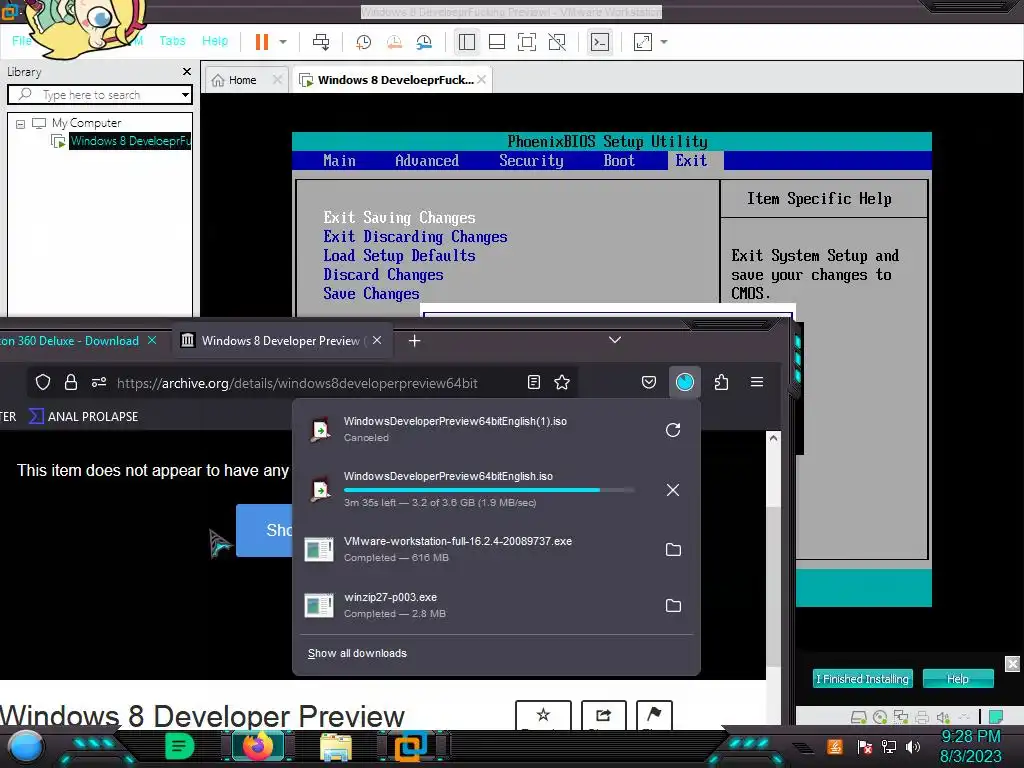Click the Firefox tracking protection shield icon
This screenshot has height=768, width=1024.
[42, 382]
